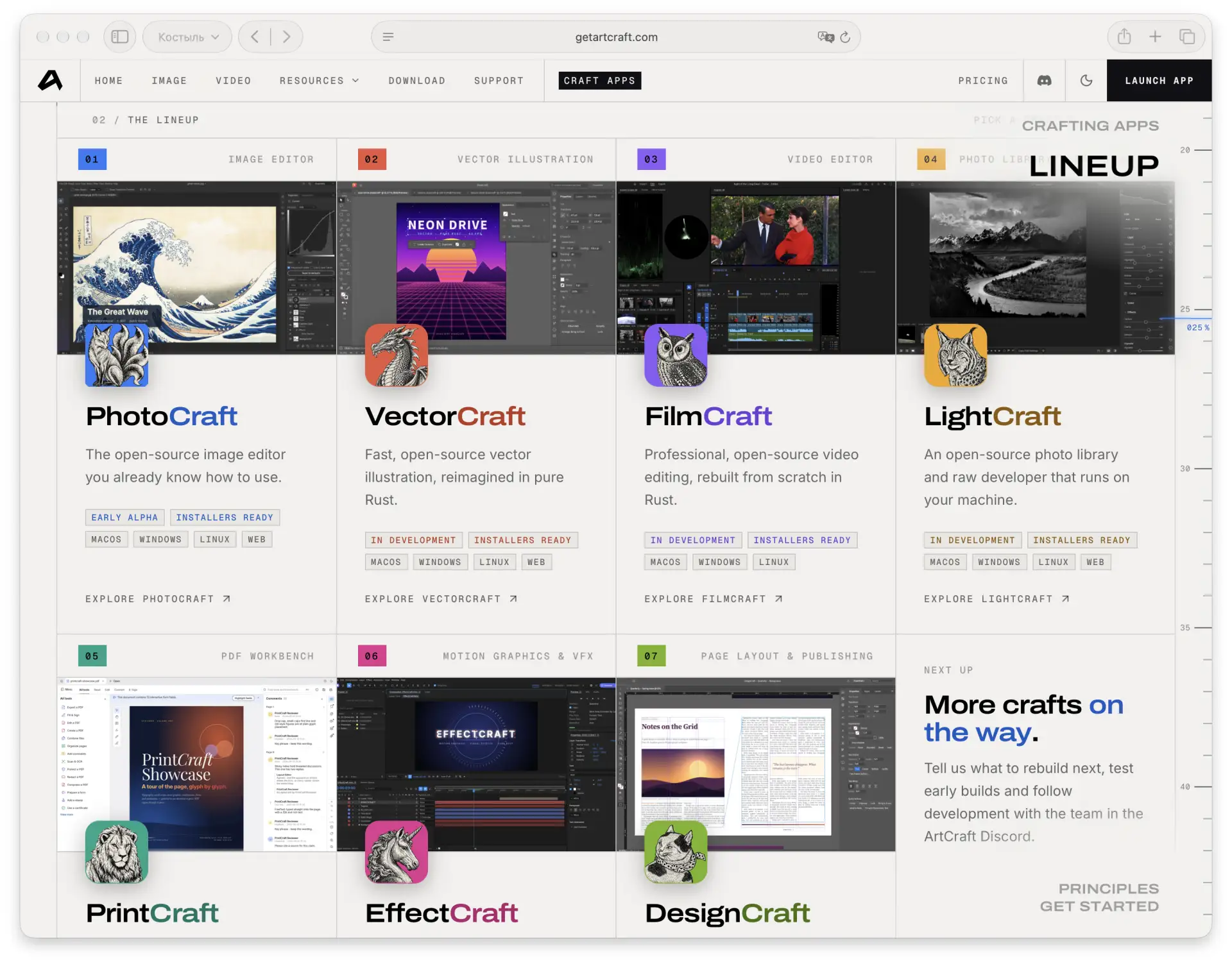
Task: Open the Download nav item
Action: (x=417, y=81)
